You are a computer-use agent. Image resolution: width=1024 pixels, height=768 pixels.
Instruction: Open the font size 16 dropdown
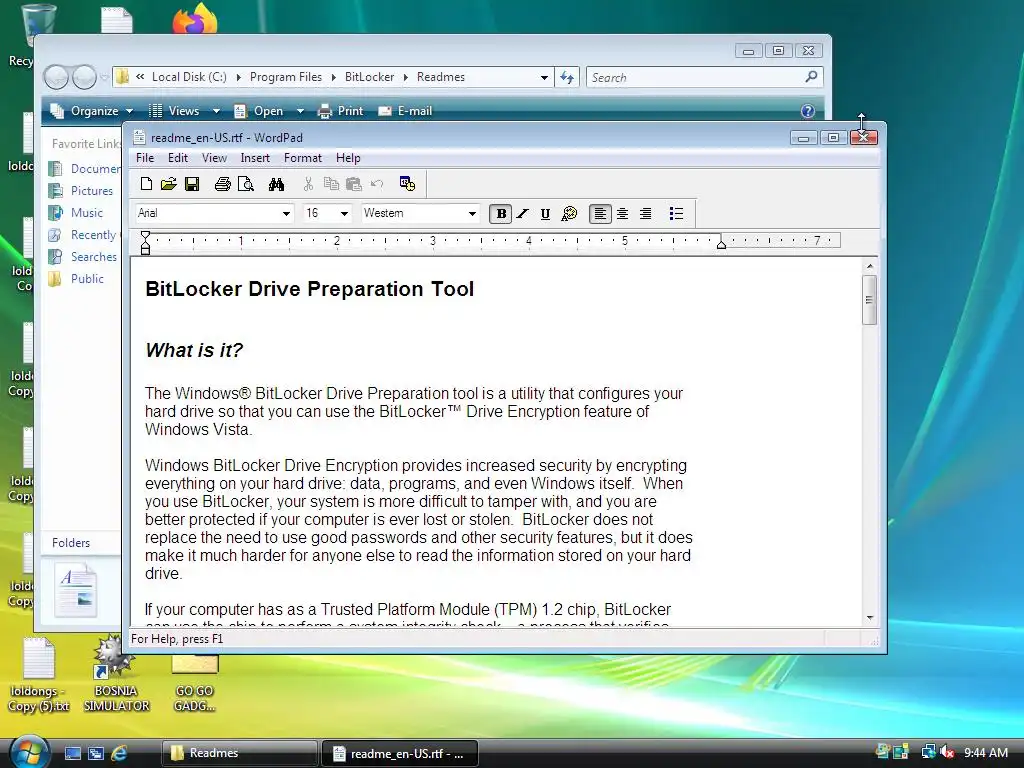(x=344, y=214)
